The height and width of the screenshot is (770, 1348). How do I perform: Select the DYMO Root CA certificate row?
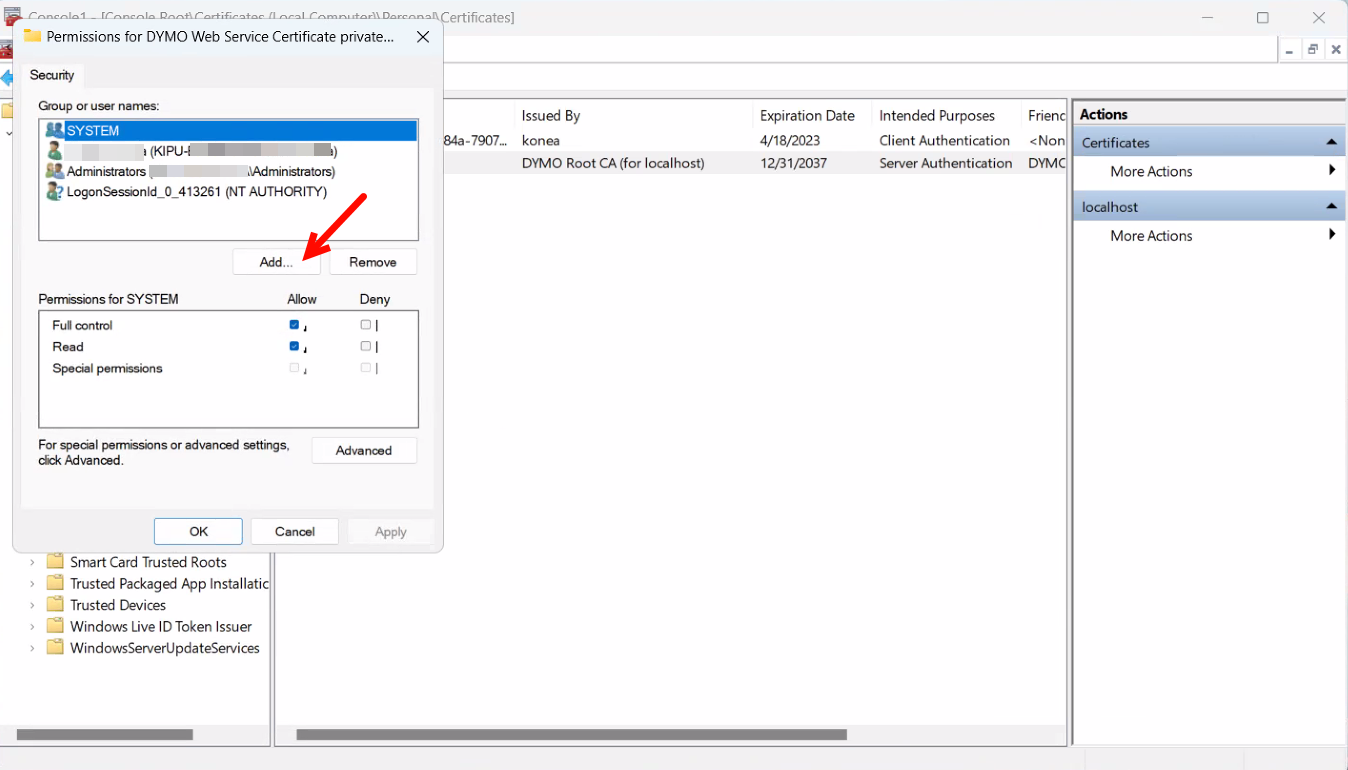(x=614, y=163)
